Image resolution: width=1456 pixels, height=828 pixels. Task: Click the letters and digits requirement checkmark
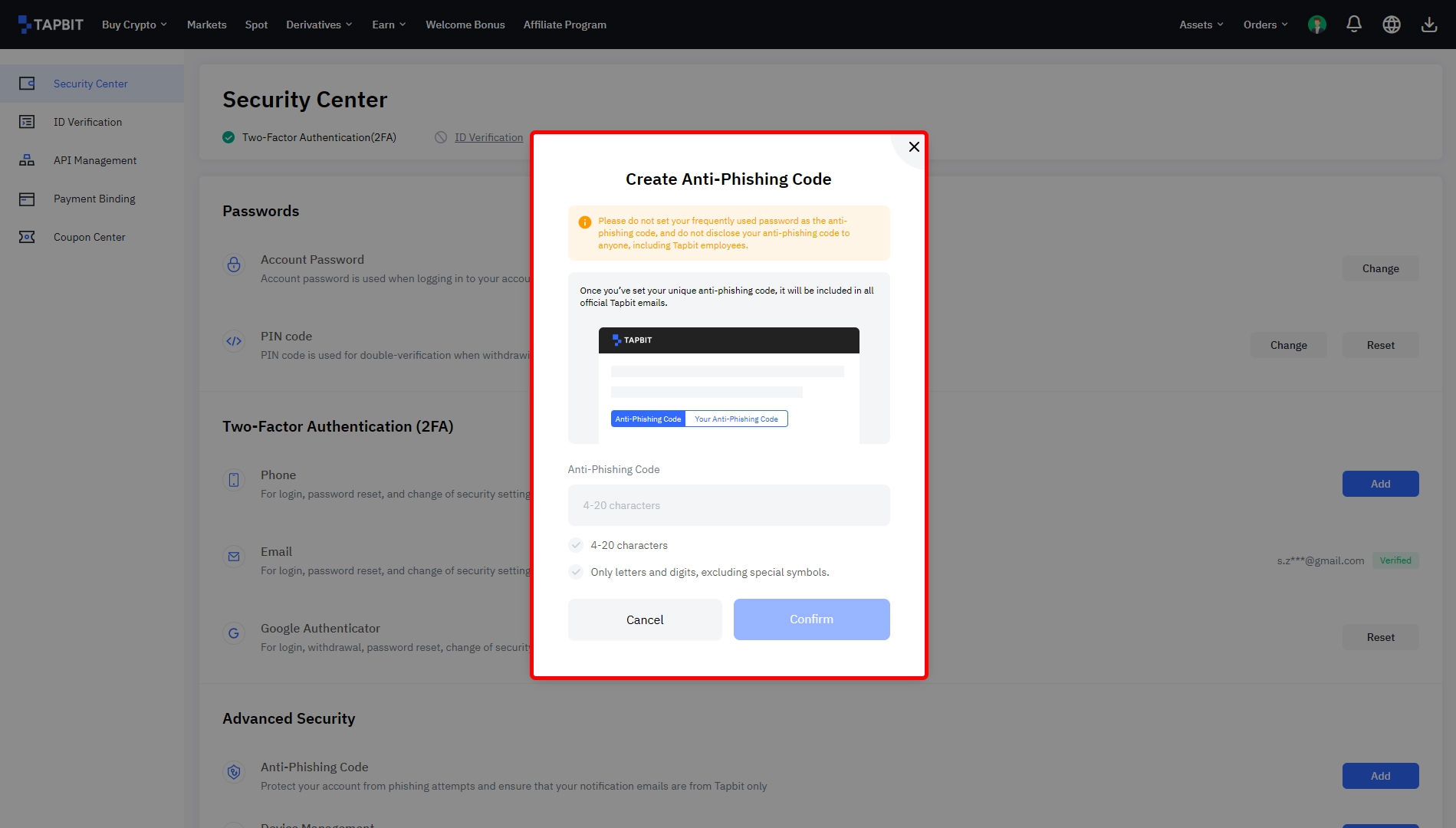576,572
